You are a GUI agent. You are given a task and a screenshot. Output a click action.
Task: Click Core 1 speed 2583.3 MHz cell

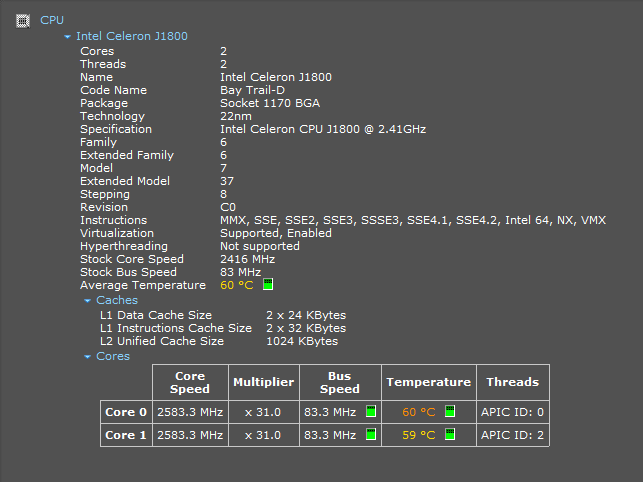click(x=190, y=435)
